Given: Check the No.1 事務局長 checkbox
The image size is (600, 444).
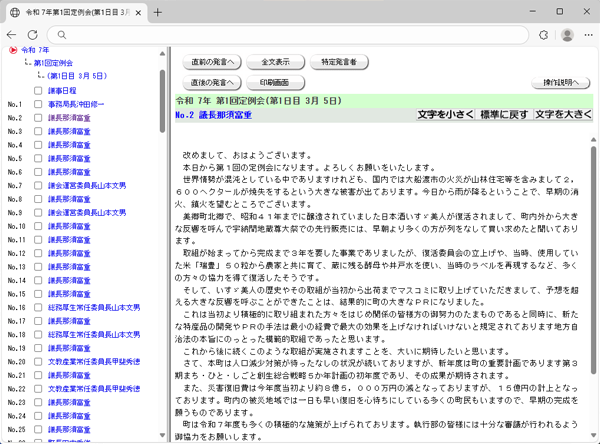Looking at the screenshot, I should tap(38, 104).
